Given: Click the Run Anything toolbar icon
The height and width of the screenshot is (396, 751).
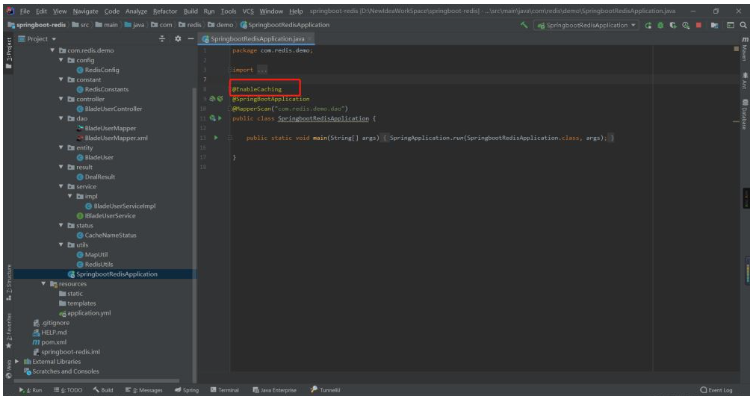Looking at the screenshot, I should pos(730,25).
